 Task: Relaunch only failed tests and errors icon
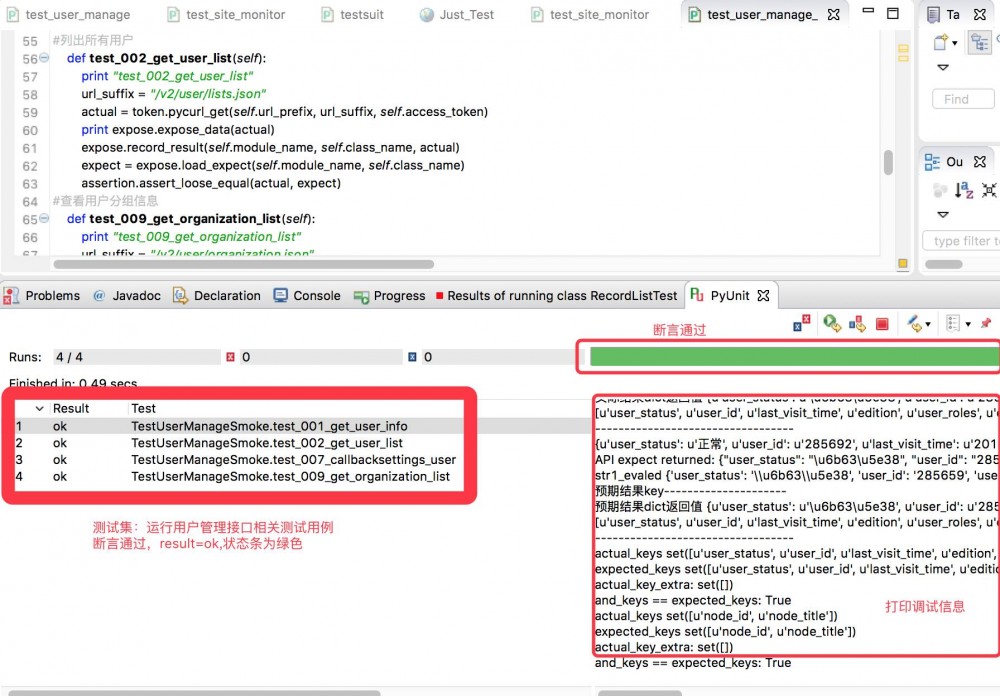click(857, 323)
